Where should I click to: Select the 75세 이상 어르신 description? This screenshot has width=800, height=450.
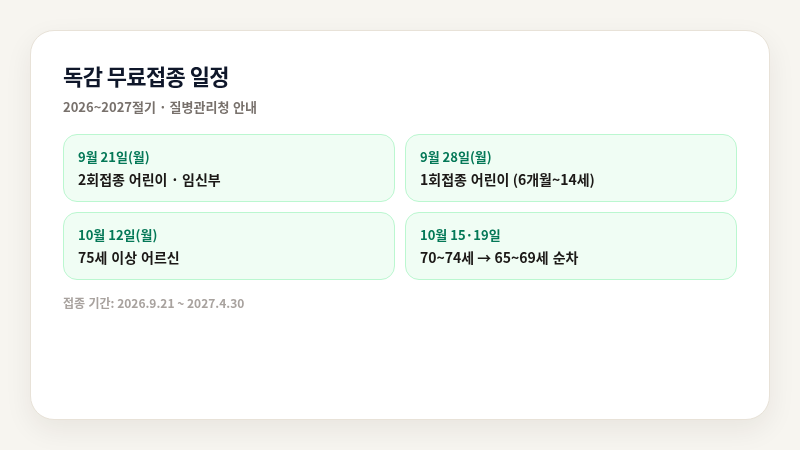coord(129,258)
